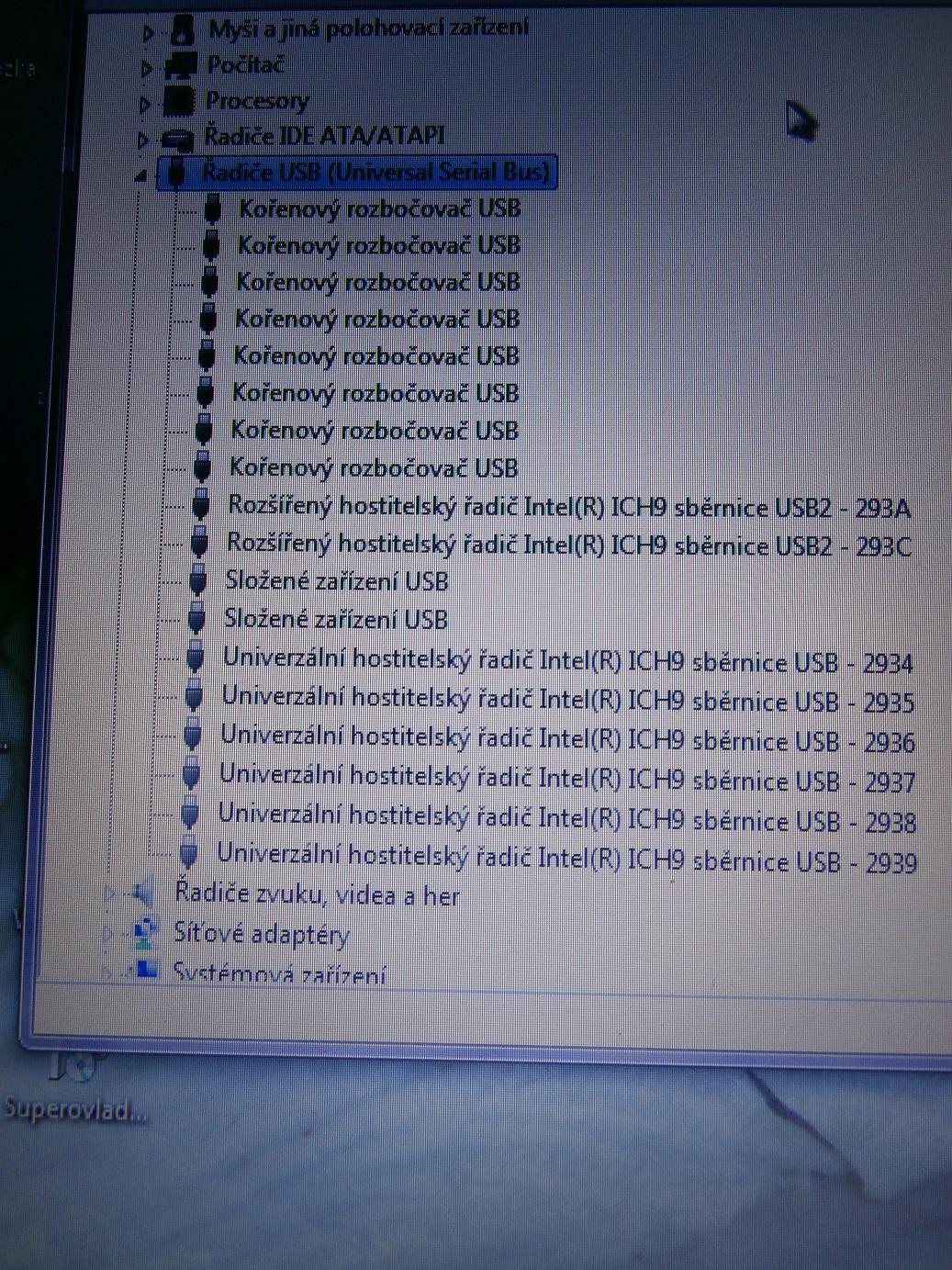The height and width of the screenshot is (1270, 952).
Task: Expand the Síťové adaptéry node arrow
Action: [108, 934]
